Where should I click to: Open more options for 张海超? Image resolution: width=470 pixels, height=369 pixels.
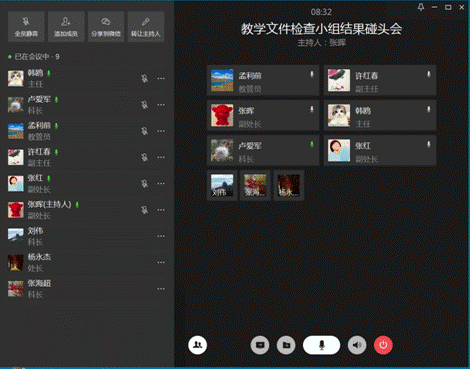[x=161, y=289]
